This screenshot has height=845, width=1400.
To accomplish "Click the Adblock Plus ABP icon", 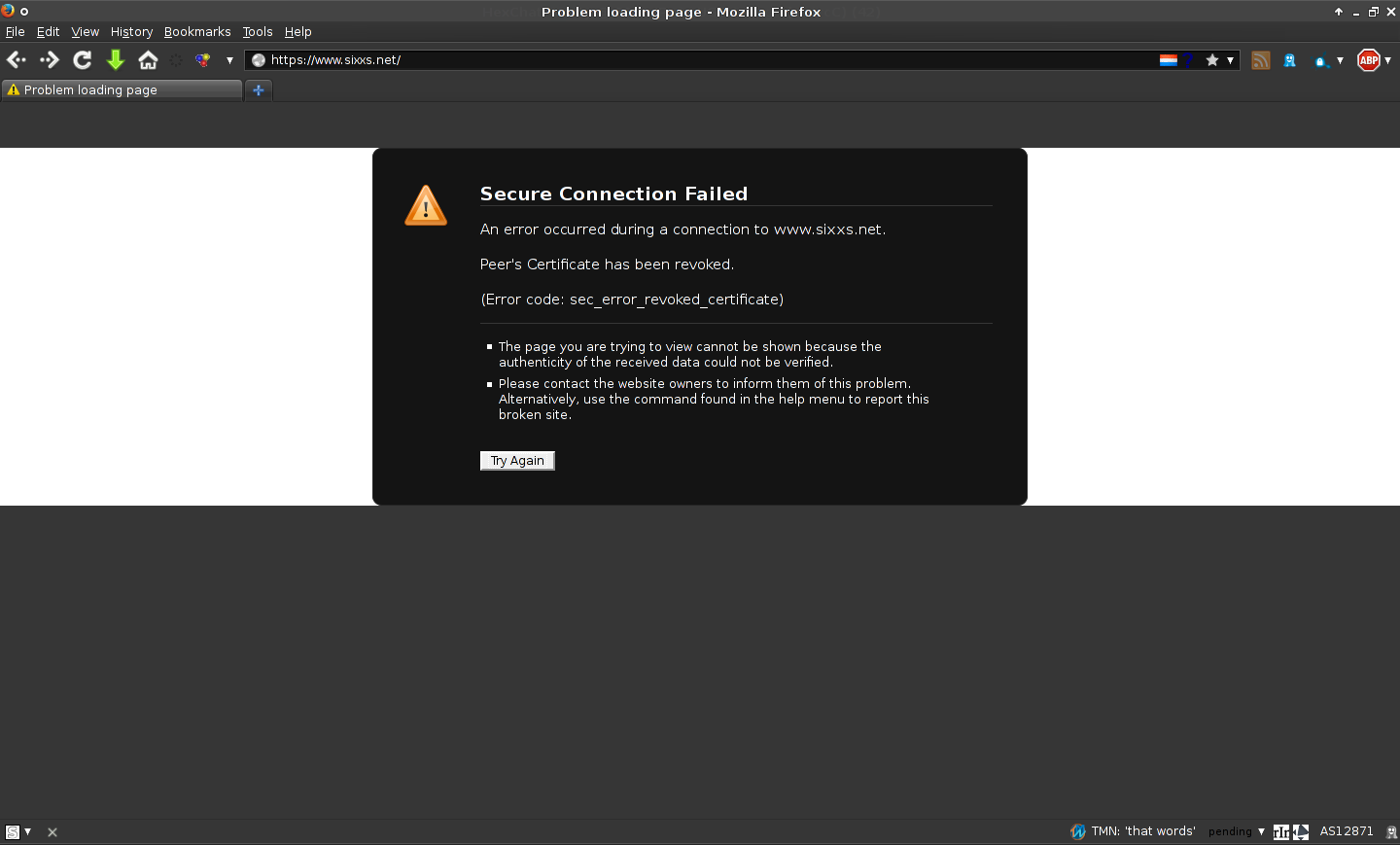I will click(1369, 60).
